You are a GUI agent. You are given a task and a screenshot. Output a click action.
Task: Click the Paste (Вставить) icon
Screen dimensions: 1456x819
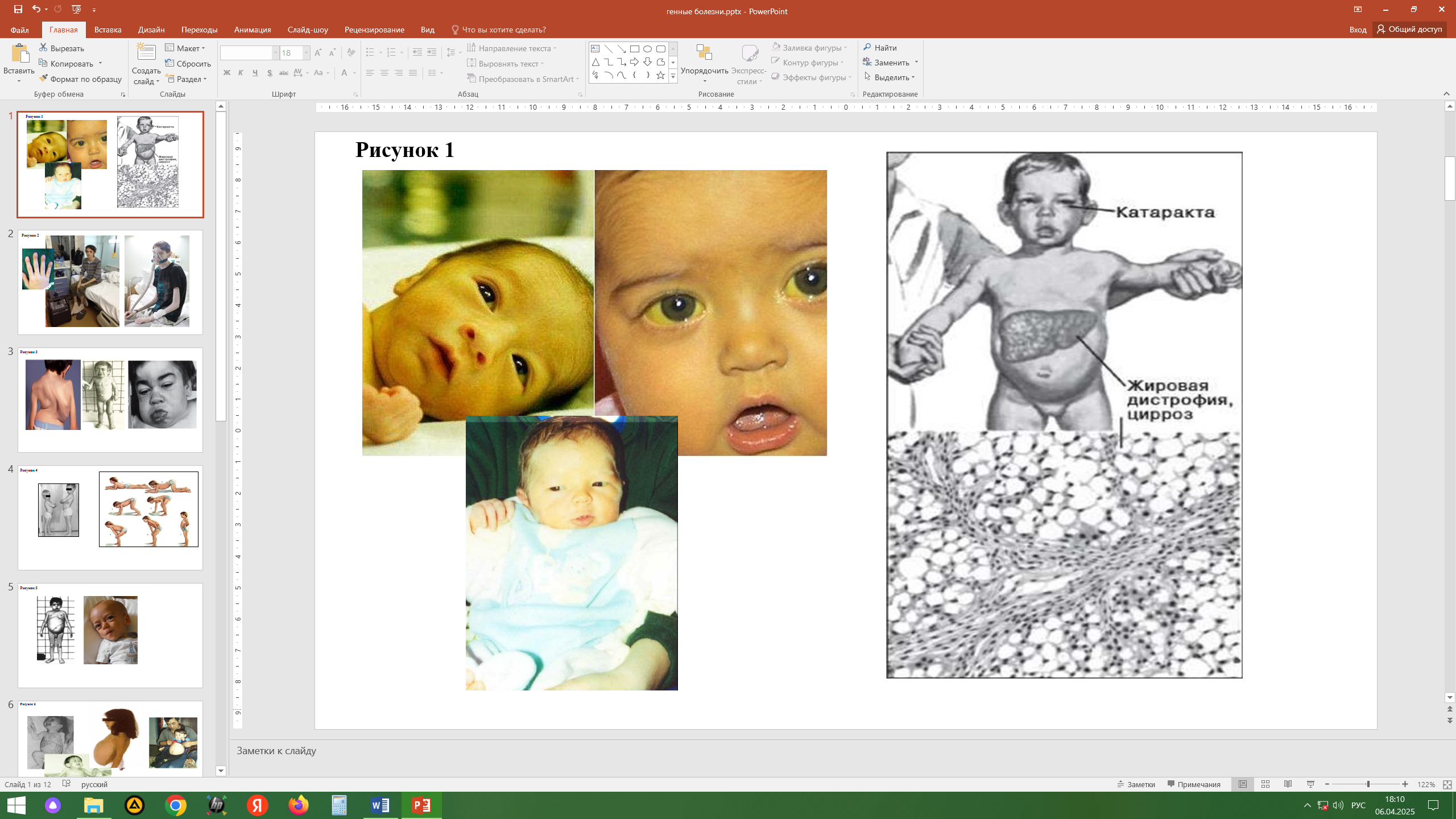19,55
